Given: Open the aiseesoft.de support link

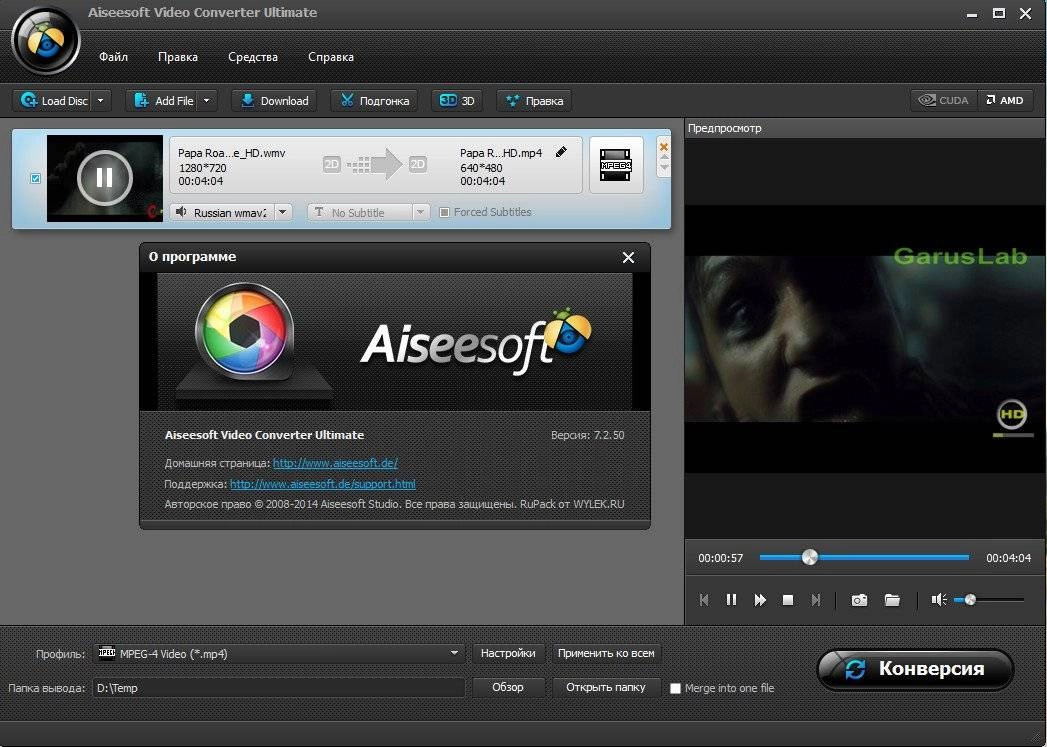Looking at the screenshot, I should (x=323, y=484).
